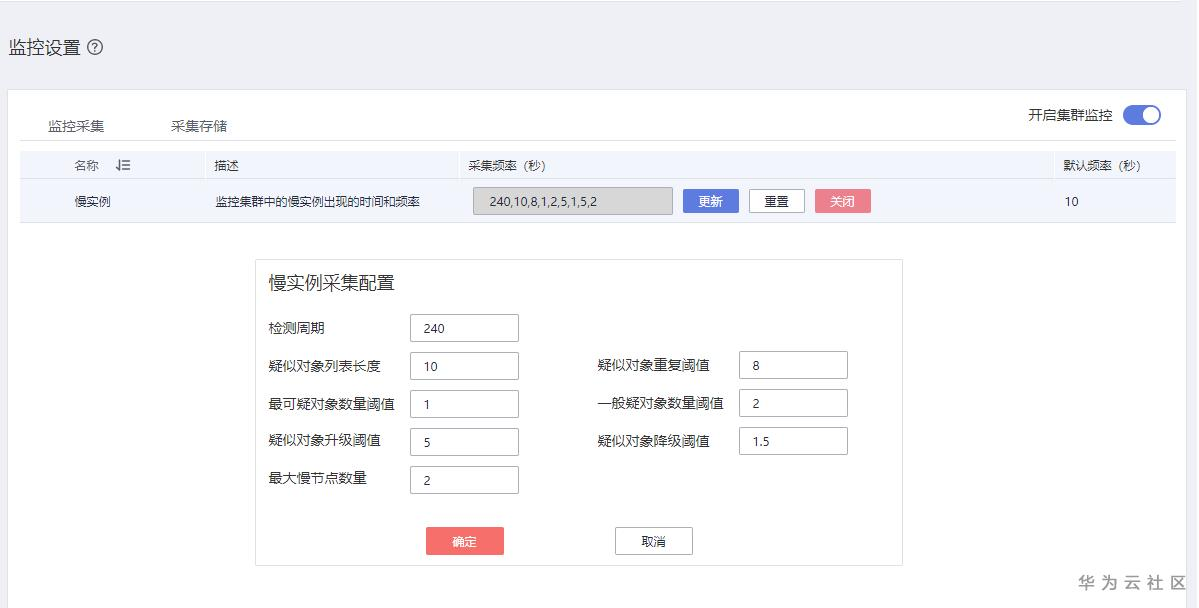This screenshot has width=1199, height=608.
Task: Click the help icon beside 监控设置
Action: 95,47
